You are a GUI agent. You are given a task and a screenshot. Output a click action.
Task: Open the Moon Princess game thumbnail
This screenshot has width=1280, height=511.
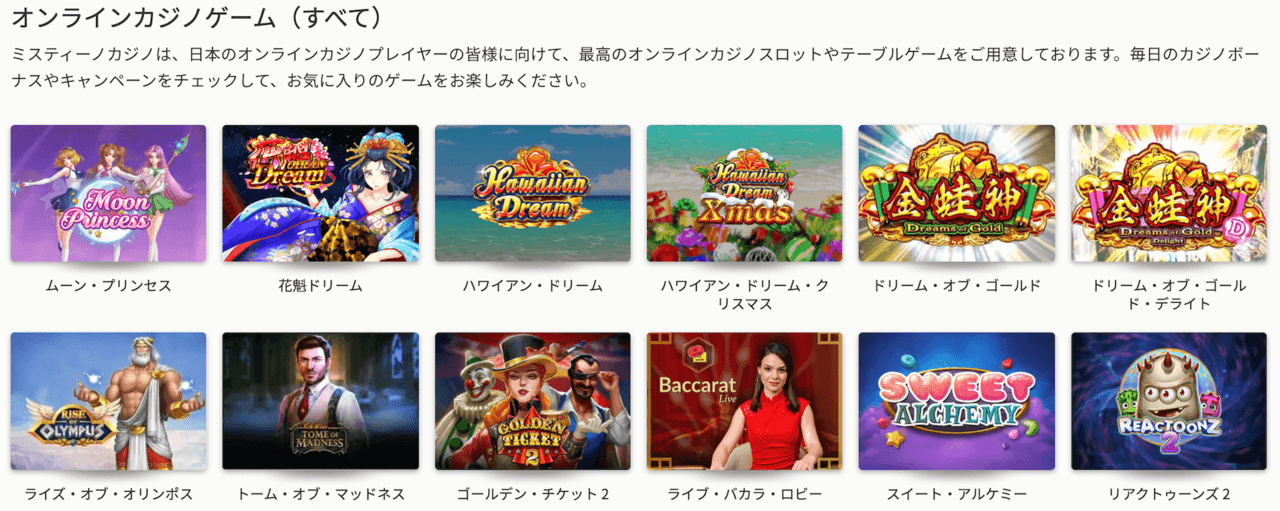point(108,193)
